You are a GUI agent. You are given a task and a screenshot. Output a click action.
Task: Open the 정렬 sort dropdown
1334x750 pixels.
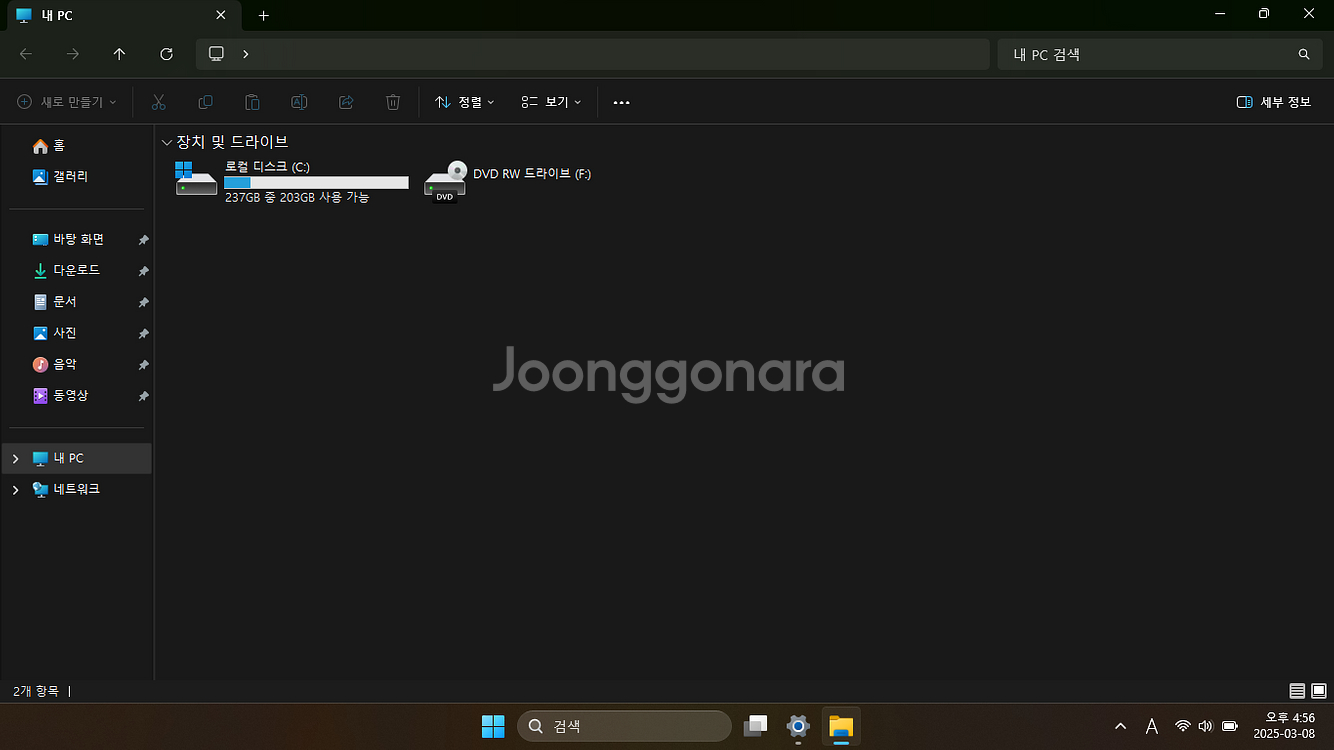point(464,102)
